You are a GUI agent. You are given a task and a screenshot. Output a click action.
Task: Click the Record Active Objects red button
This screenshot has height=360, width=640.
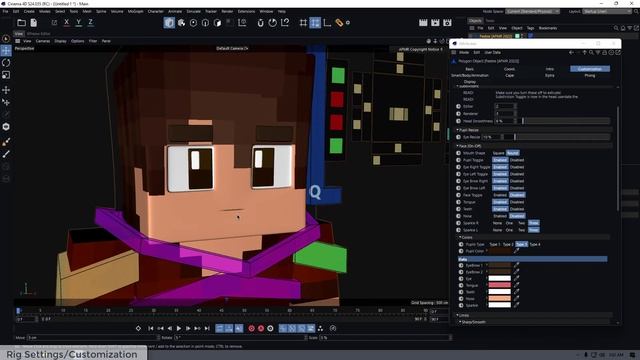pos(251,328)
